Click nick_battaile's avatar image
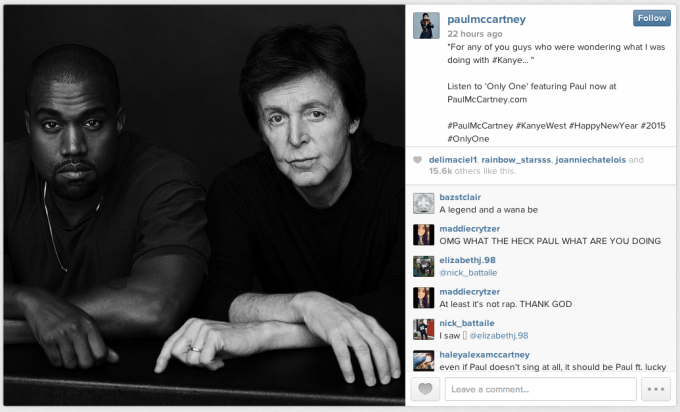 (x=423, y=329)
